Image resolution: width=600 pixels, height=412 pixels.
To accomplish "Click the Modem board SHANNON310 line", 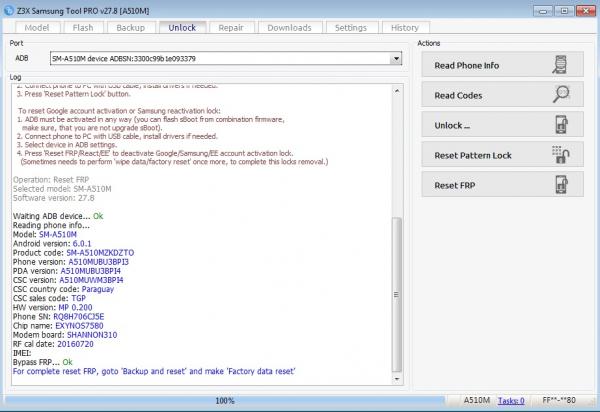I will click(65, 335).
